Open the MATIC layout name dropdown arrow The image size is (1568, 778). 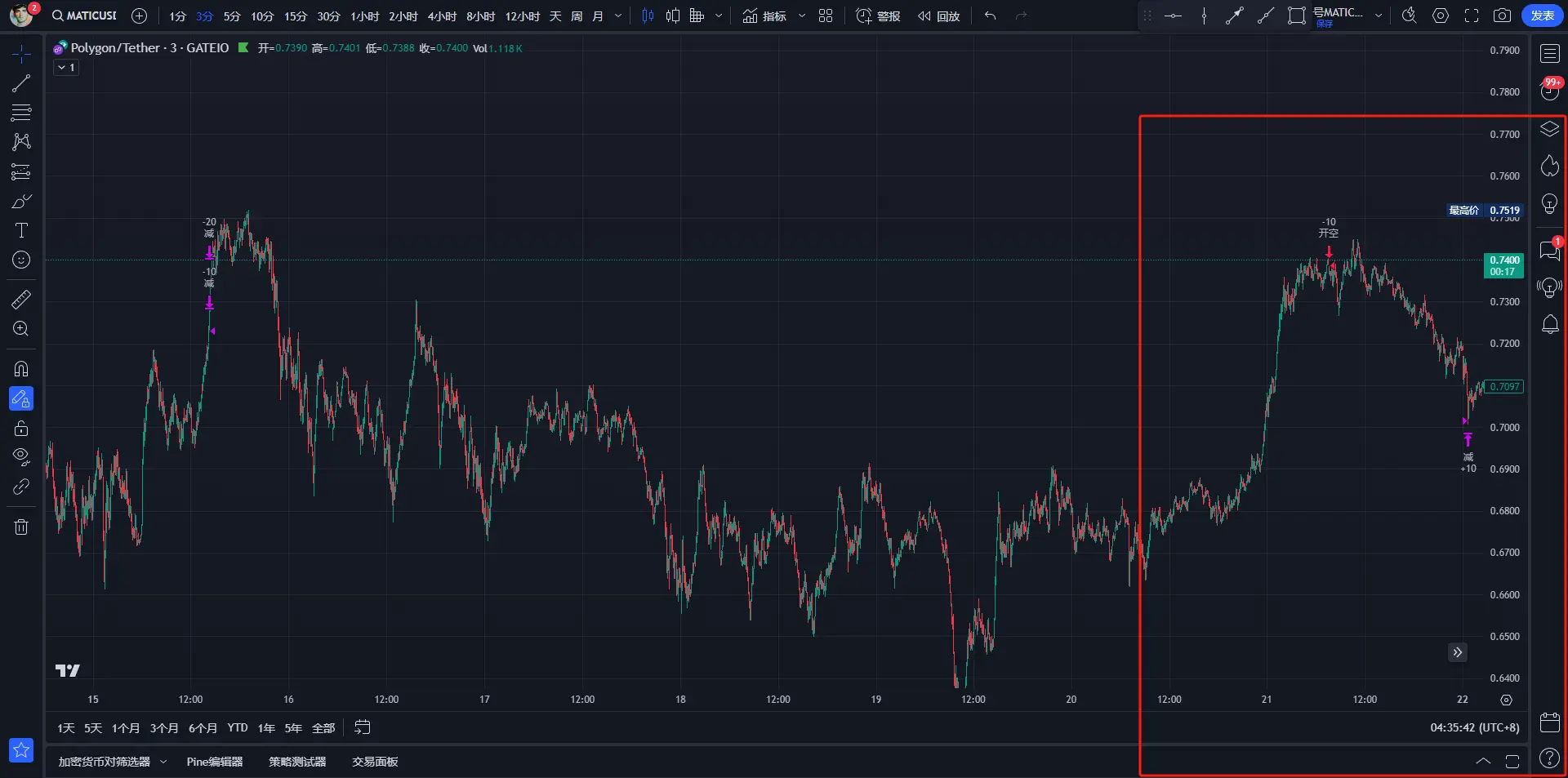[x=1379, y=16]
